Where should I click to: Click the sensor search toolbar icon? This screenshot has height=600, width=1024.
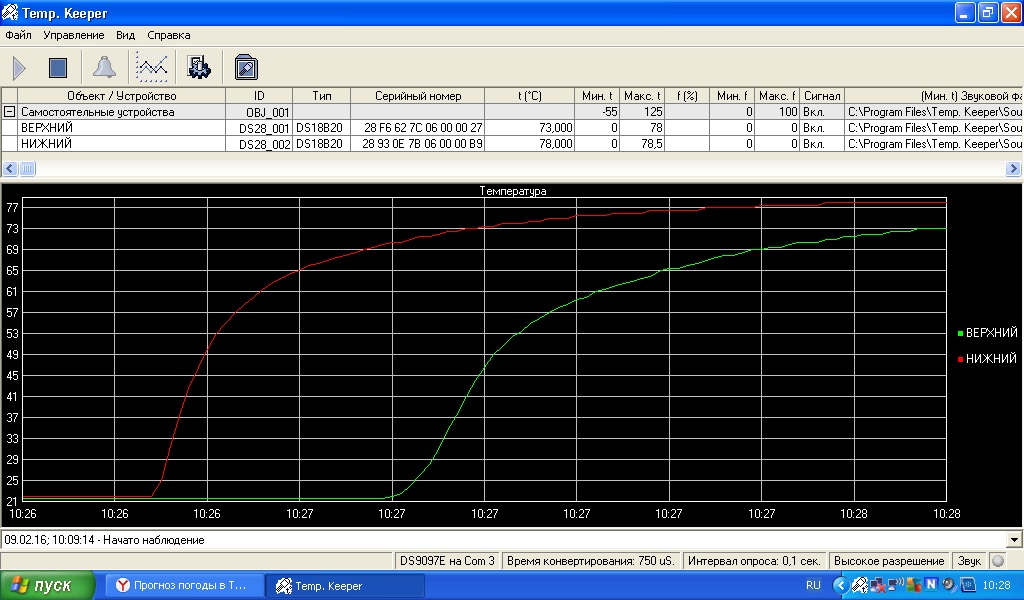tap(246, 67)
